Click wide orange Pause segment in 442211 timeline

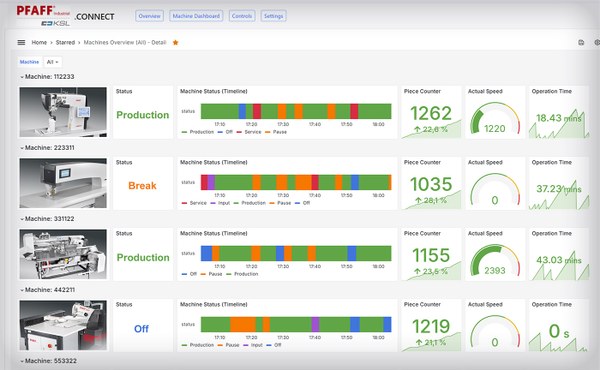(243, 324)
